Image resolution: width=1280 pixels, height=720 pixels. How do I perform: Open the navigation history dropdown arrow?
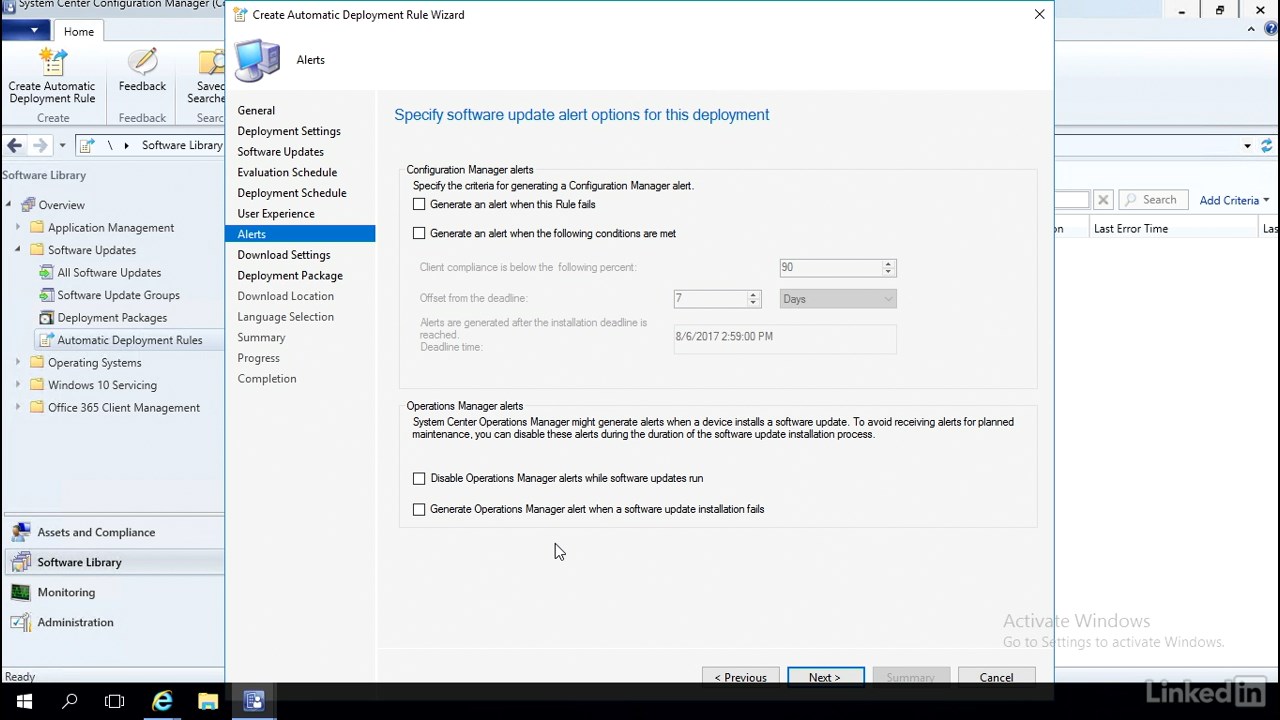click(62, 145)
